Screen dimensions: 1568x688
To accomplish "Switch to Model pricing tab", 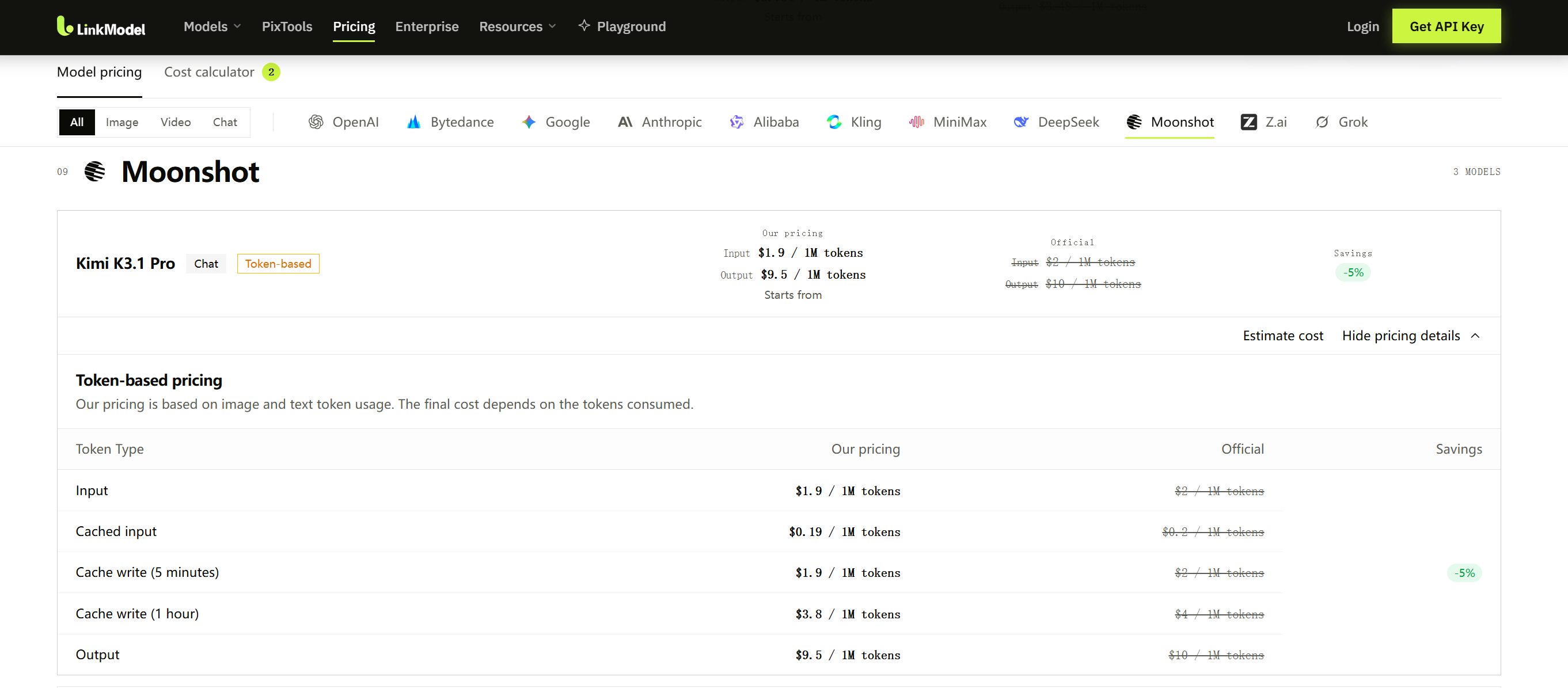I will click(x=99, y=72).
